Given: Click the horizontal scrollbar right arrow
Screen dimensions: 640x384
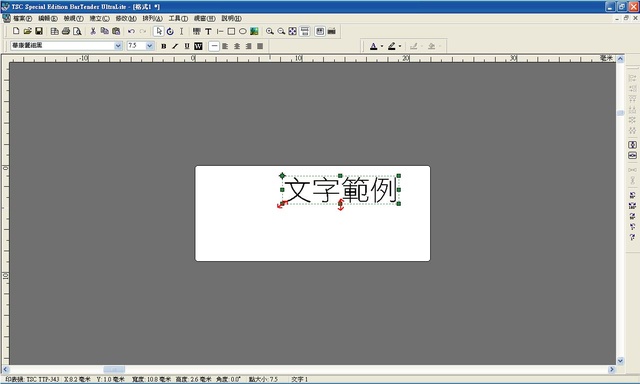Looking at the screenshot, I should point(611,369).
